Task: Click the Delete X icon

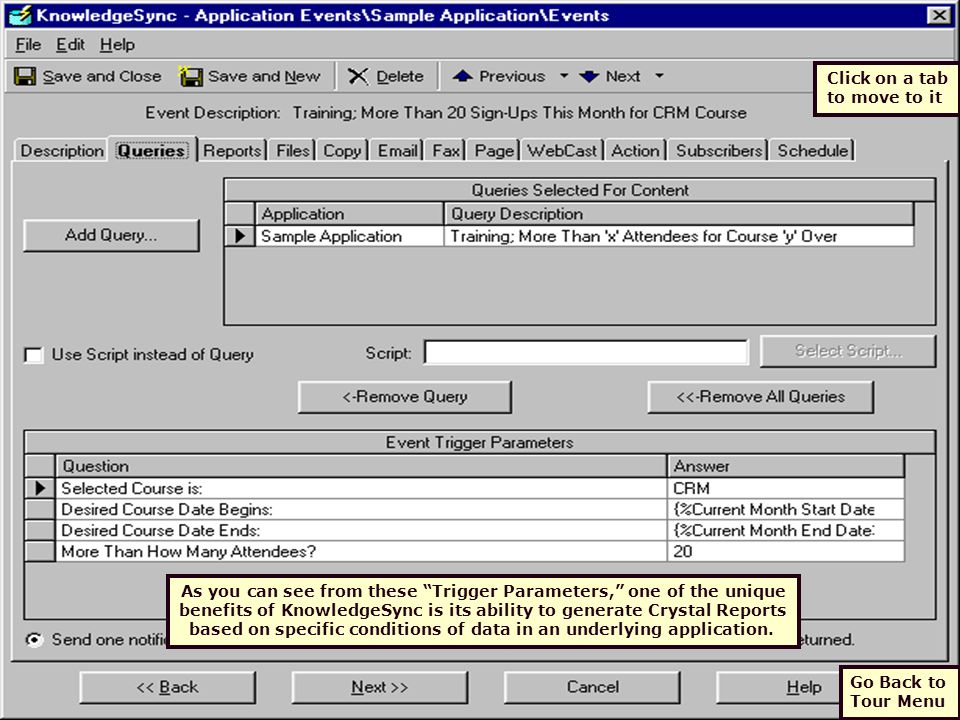Action: pyautogui.click(x=358, y=77)
